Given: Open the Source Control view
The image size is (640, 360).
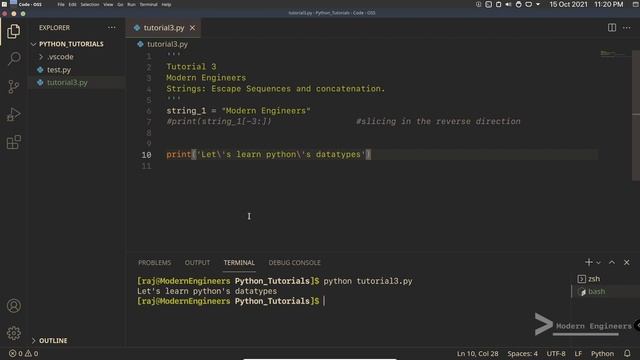Looking at the screenshot, I should (x=13, y=87).
